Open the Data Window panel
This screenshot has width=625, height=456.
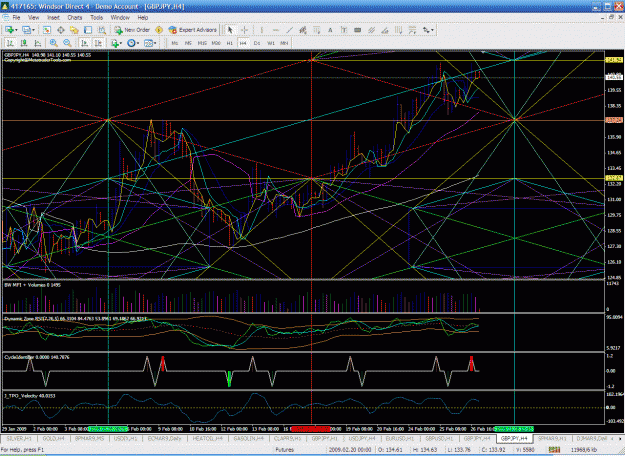coord(61,30)
